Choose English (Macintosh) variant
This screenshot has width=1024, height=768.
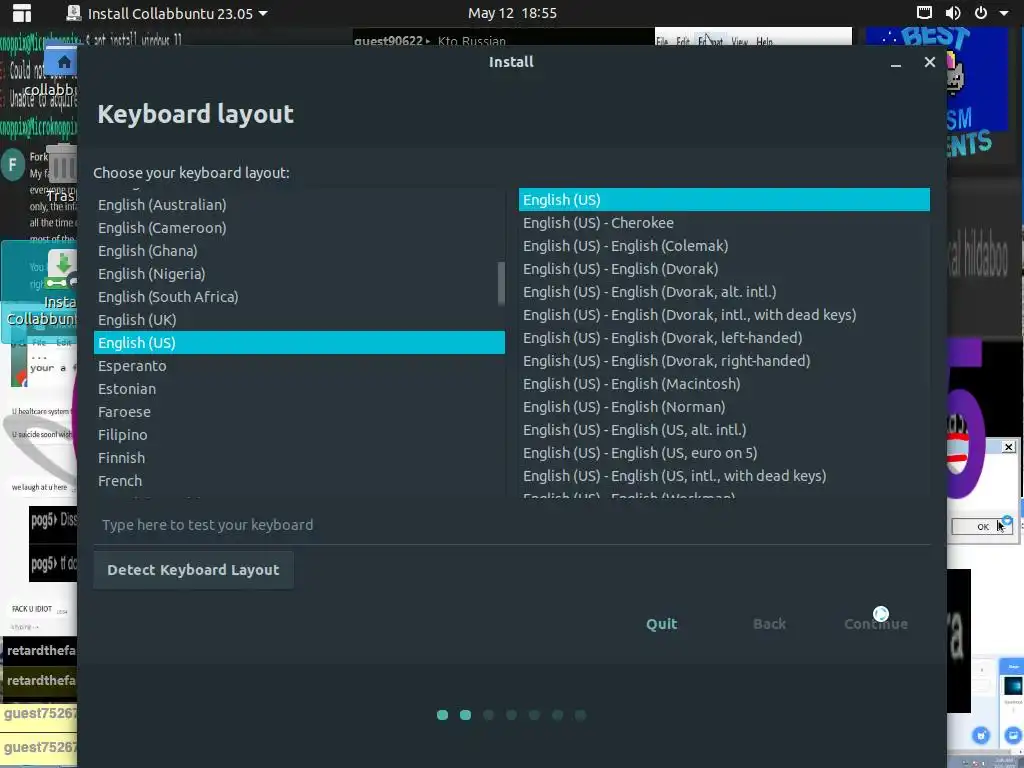(724, 383)
